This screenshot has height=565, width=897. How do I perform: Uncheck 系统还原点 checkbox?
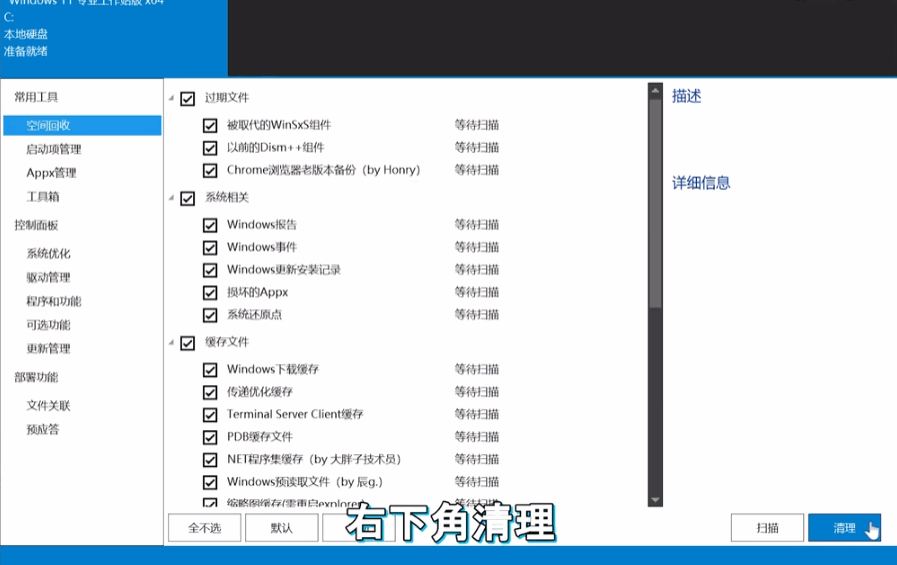(210, 315)
